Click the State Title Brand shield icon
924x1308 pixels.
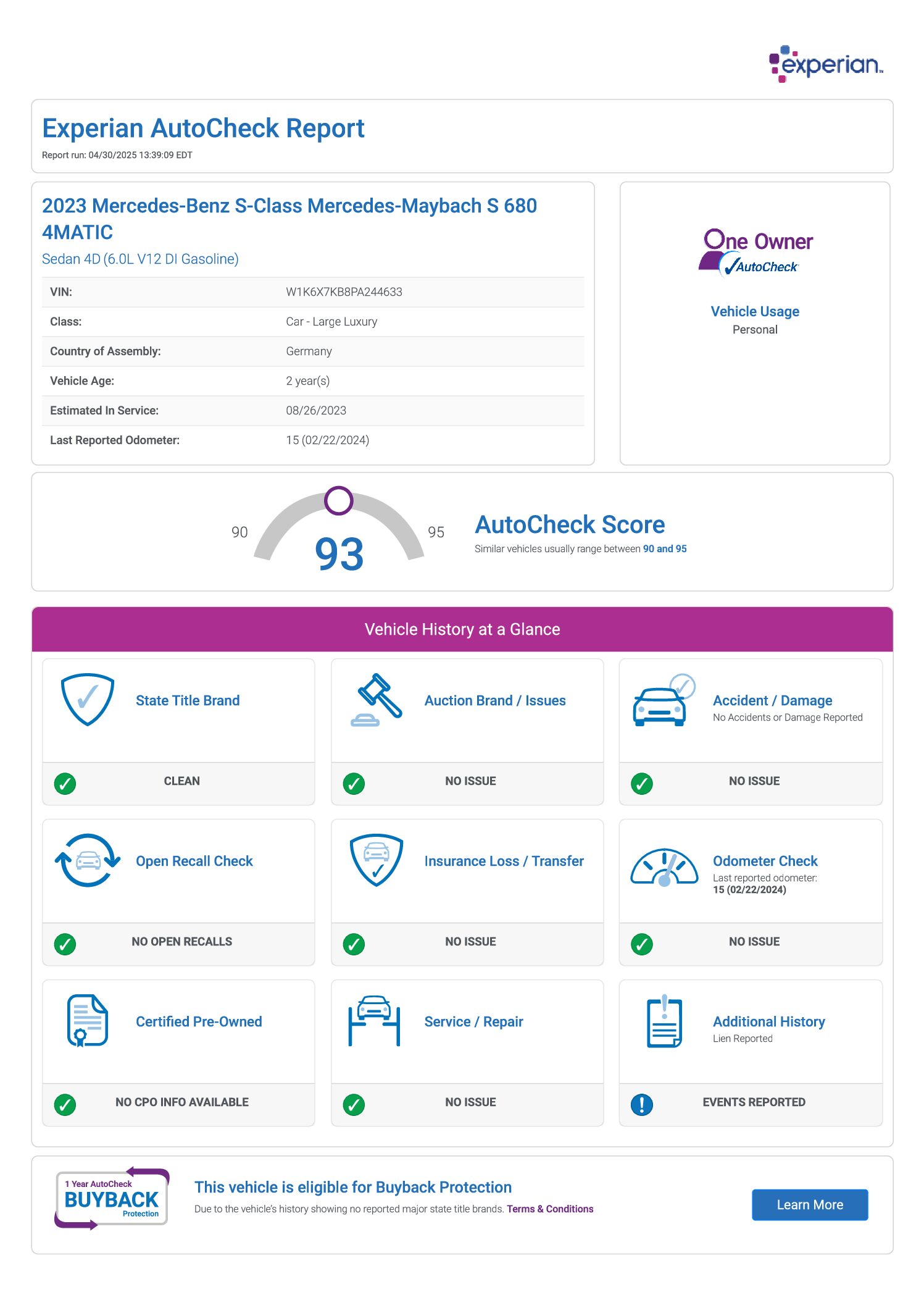pyautogui.click(x=88, y=700)
